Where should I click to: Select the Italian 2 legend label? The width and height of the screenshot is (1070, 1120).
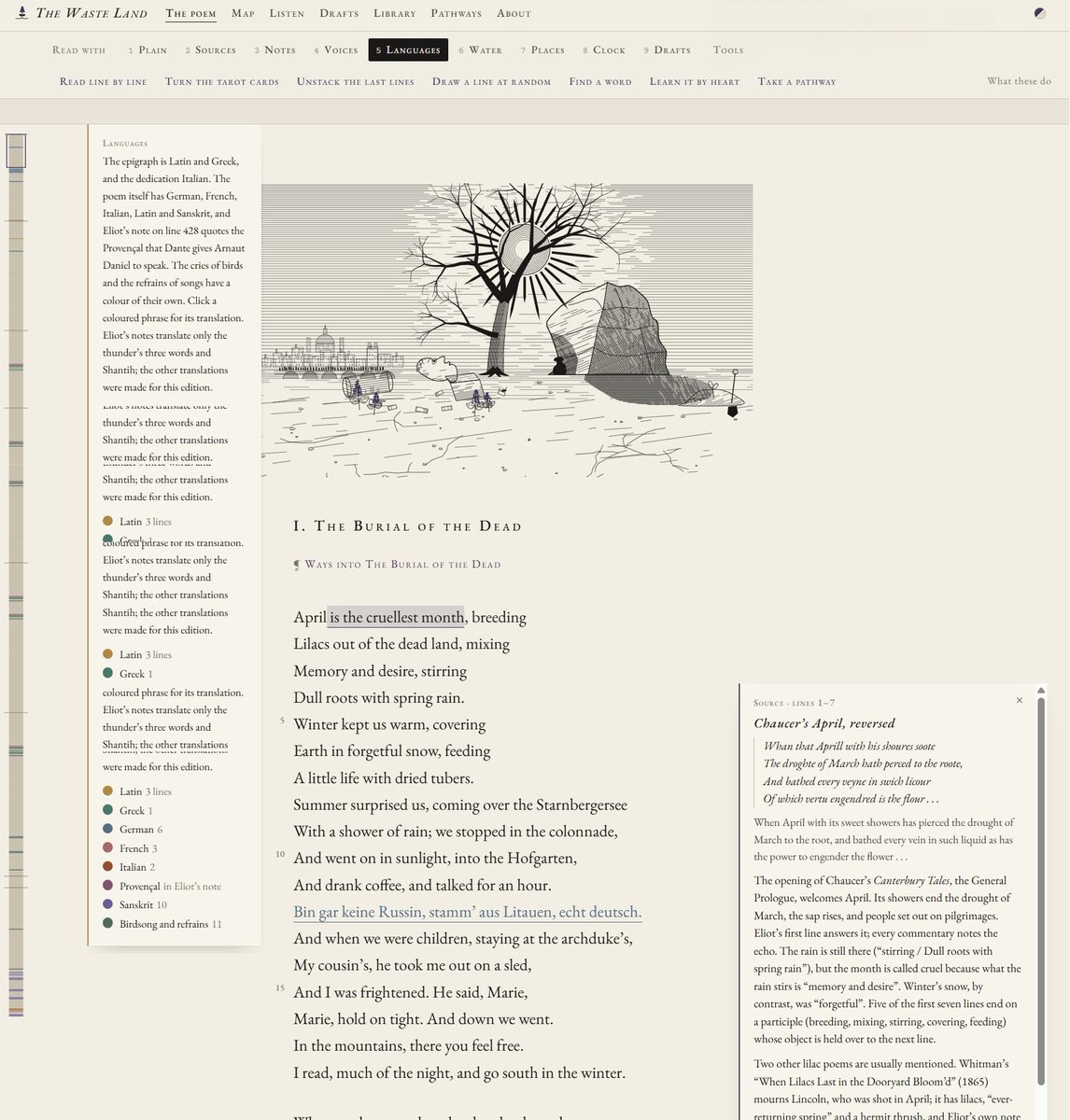[x=137, y=867]
